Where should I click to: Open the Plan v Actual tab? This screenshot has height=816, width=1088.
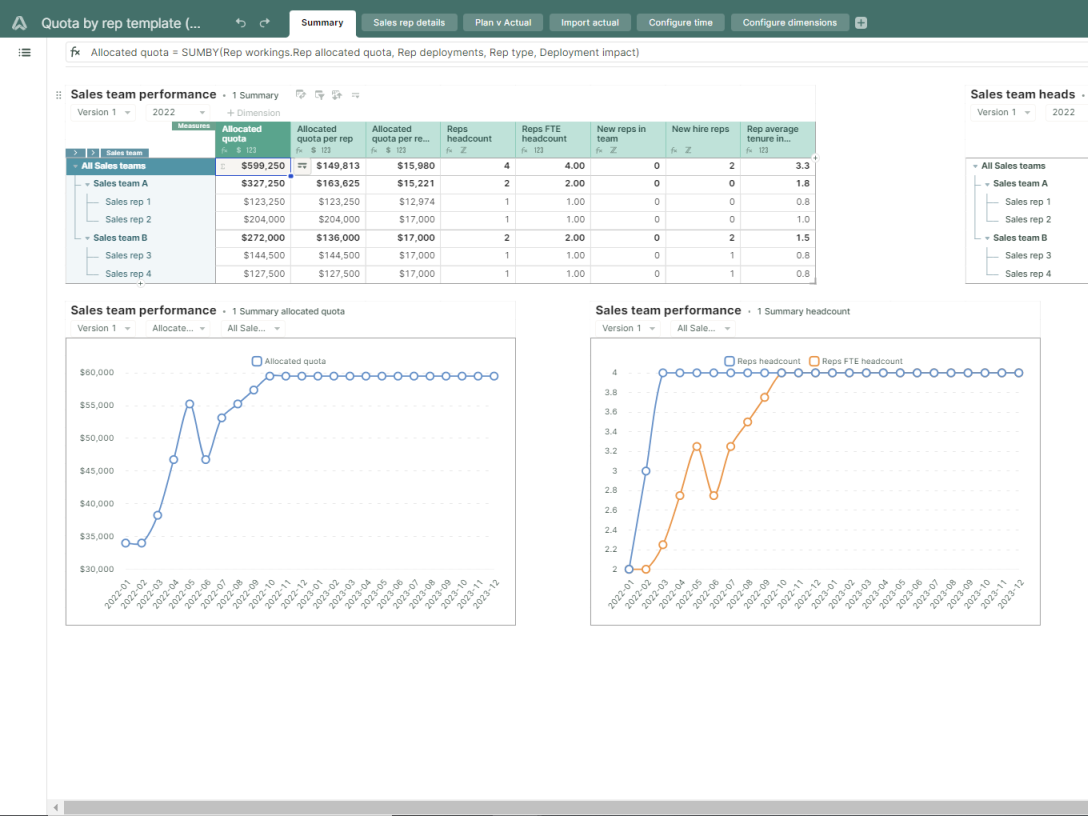[x=503, y=22]
